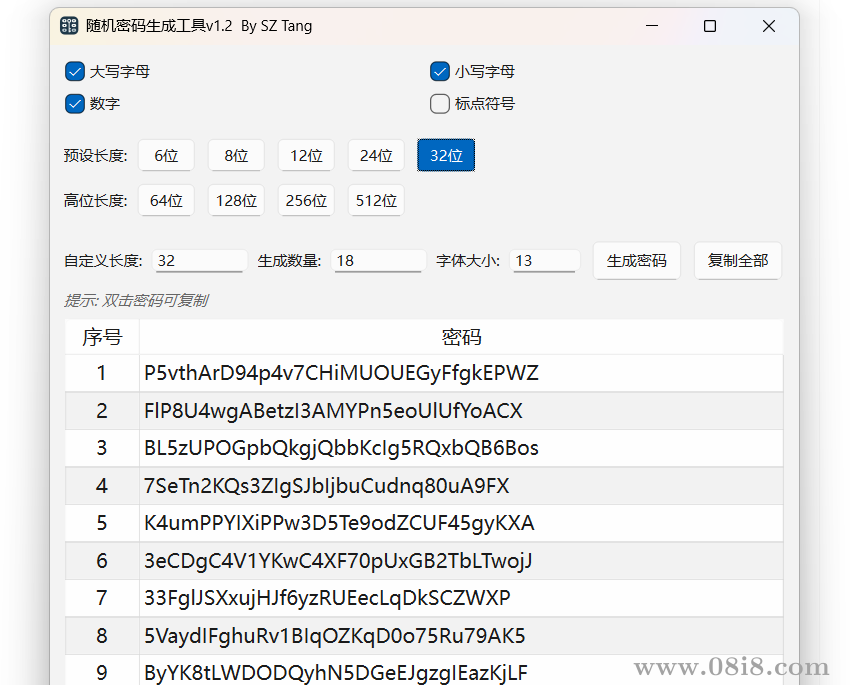Choose the 512位 high length option

[x=376, y=200]
